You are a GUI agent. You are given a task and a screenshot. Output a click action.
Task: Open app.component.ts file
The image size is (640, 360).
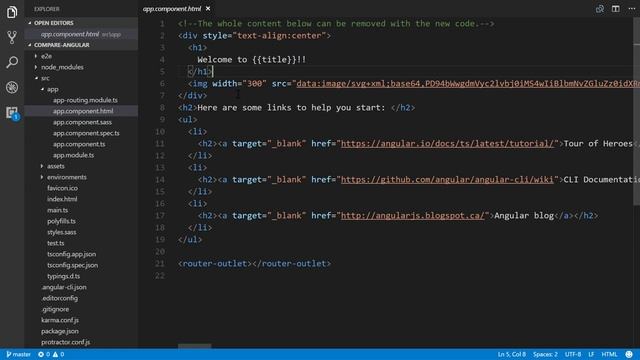coord(79,144)
